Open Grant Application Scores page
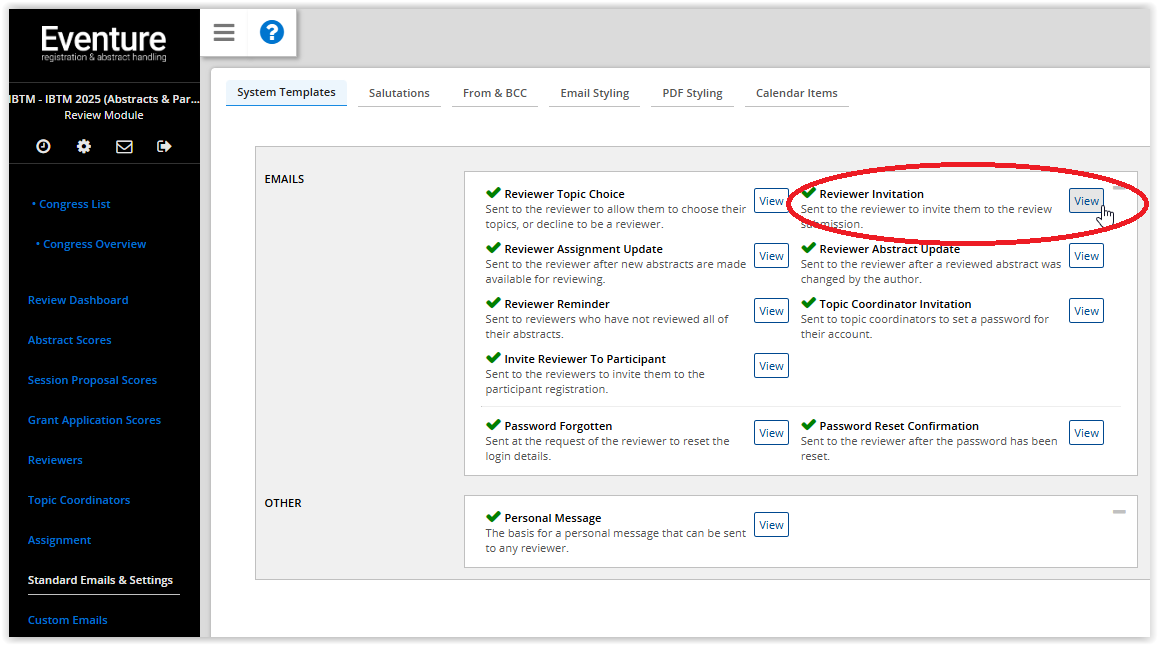1158x645 pixels. tap(95, 420)
